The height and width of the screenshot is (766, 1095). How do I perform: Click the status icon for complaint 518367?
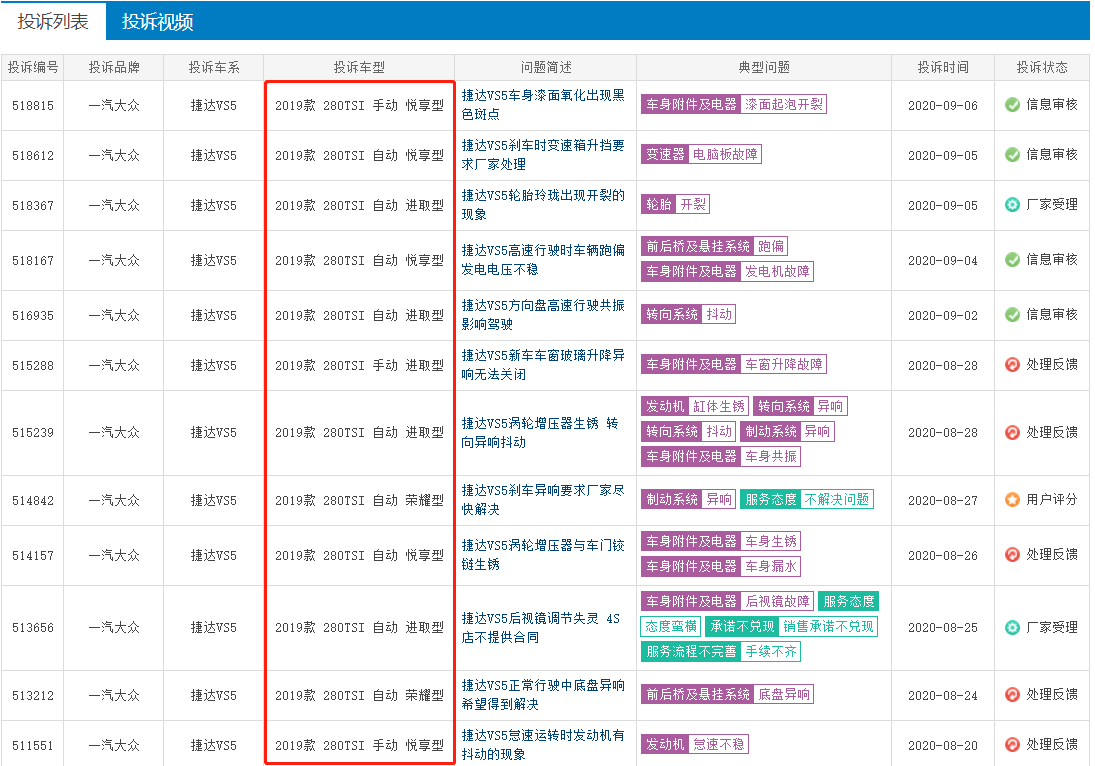pos(1012,205)
